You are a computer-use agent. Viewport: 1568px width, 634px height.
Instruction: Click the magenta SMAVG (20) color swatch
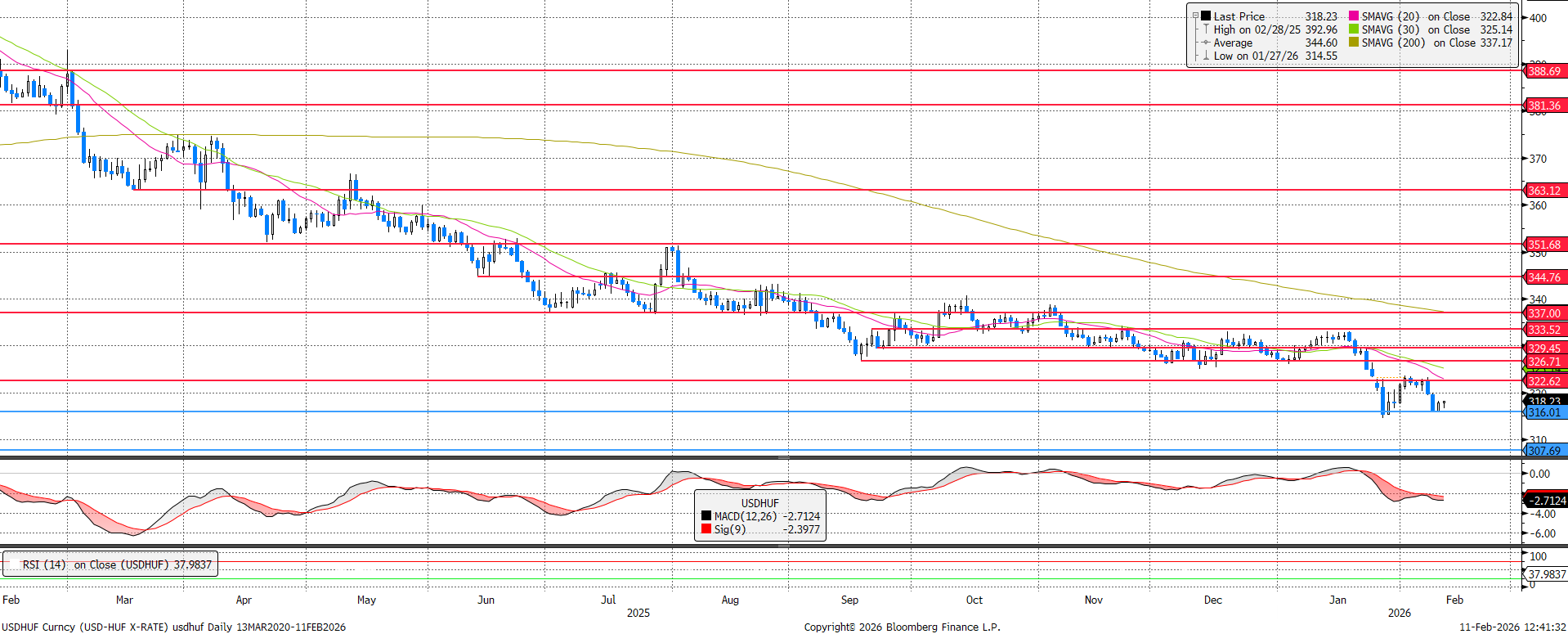tap(1354, 16)
